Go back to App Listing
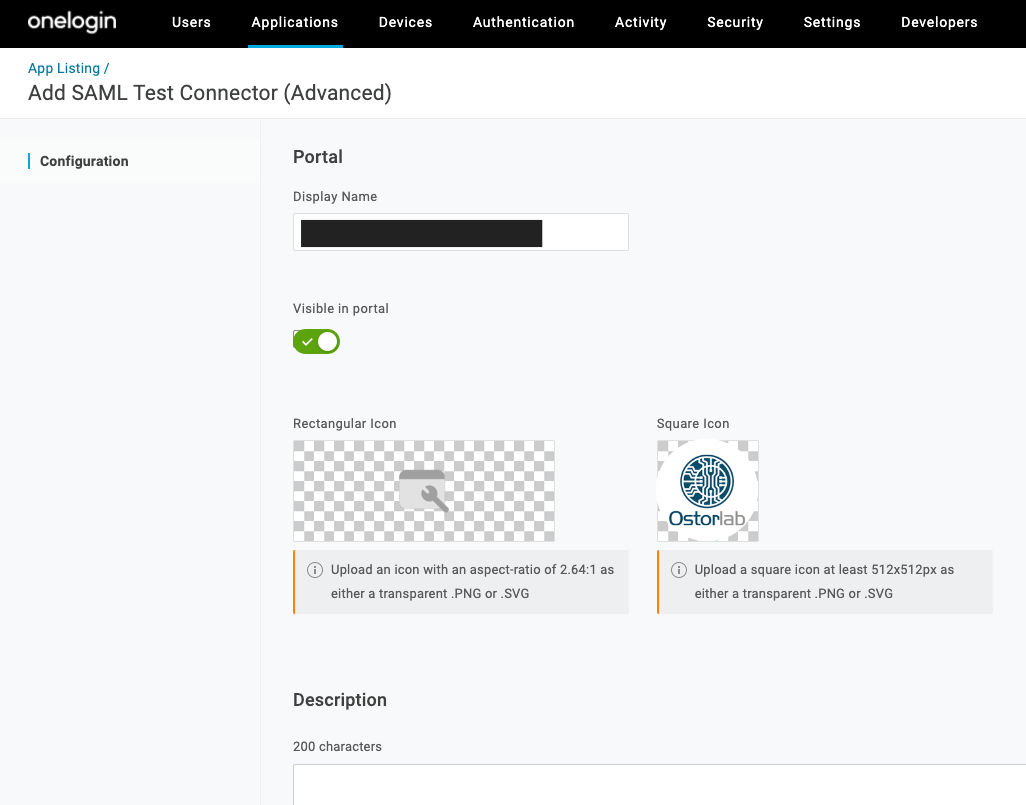 (x=64, y=68)
